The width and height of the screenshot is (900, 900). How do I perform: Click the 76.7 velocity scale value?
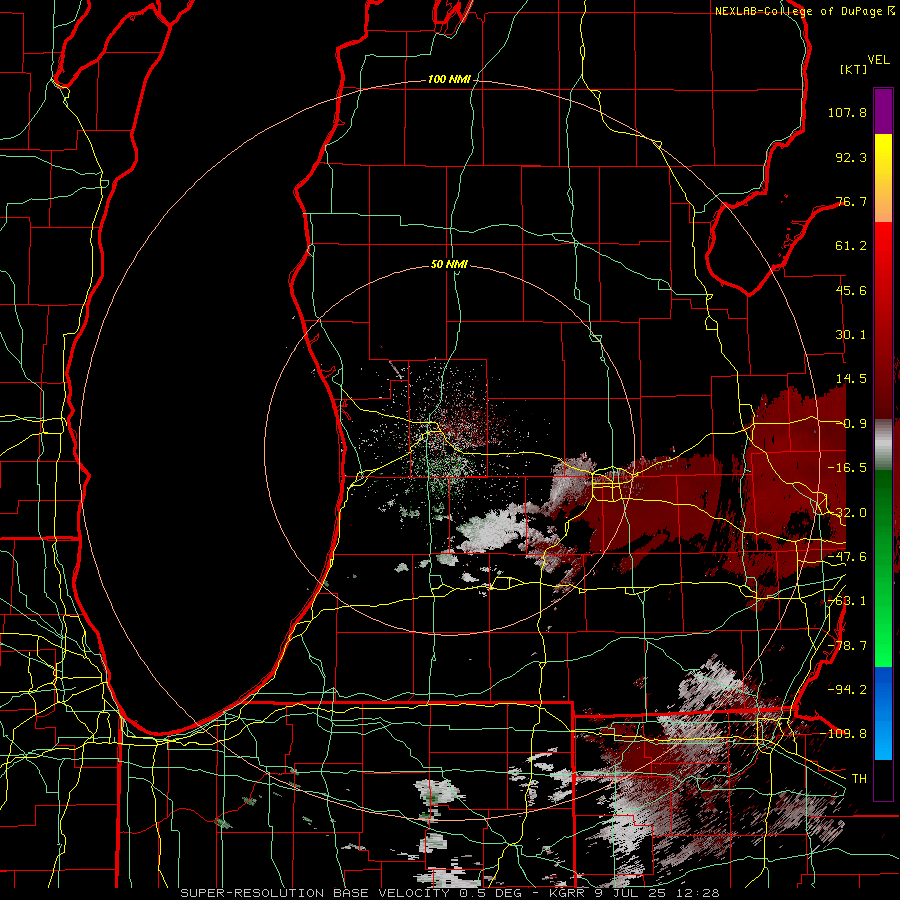[x=851, y=201]
